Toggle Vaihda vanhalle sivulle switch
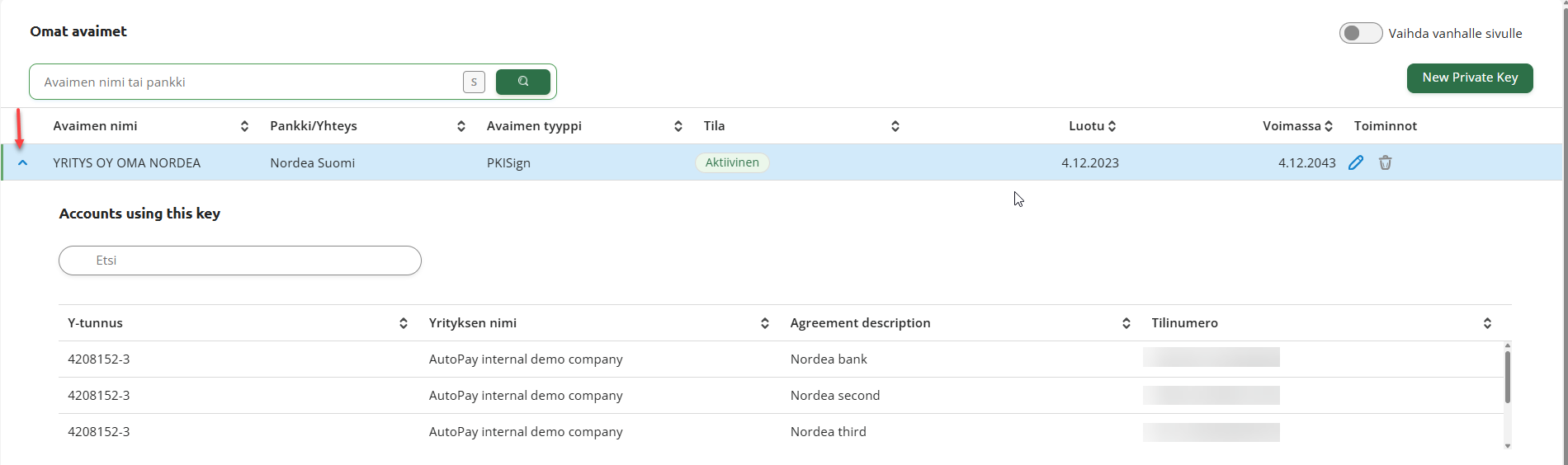Screen dimensions: 1568x465 [1360, 33]
